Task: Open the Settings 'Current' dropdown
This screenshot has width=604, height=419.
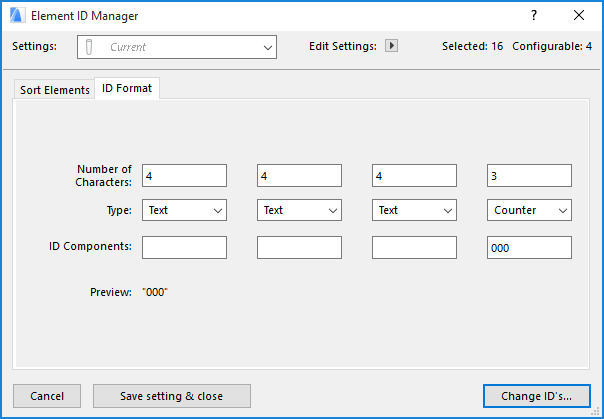Action: [176, 47]
